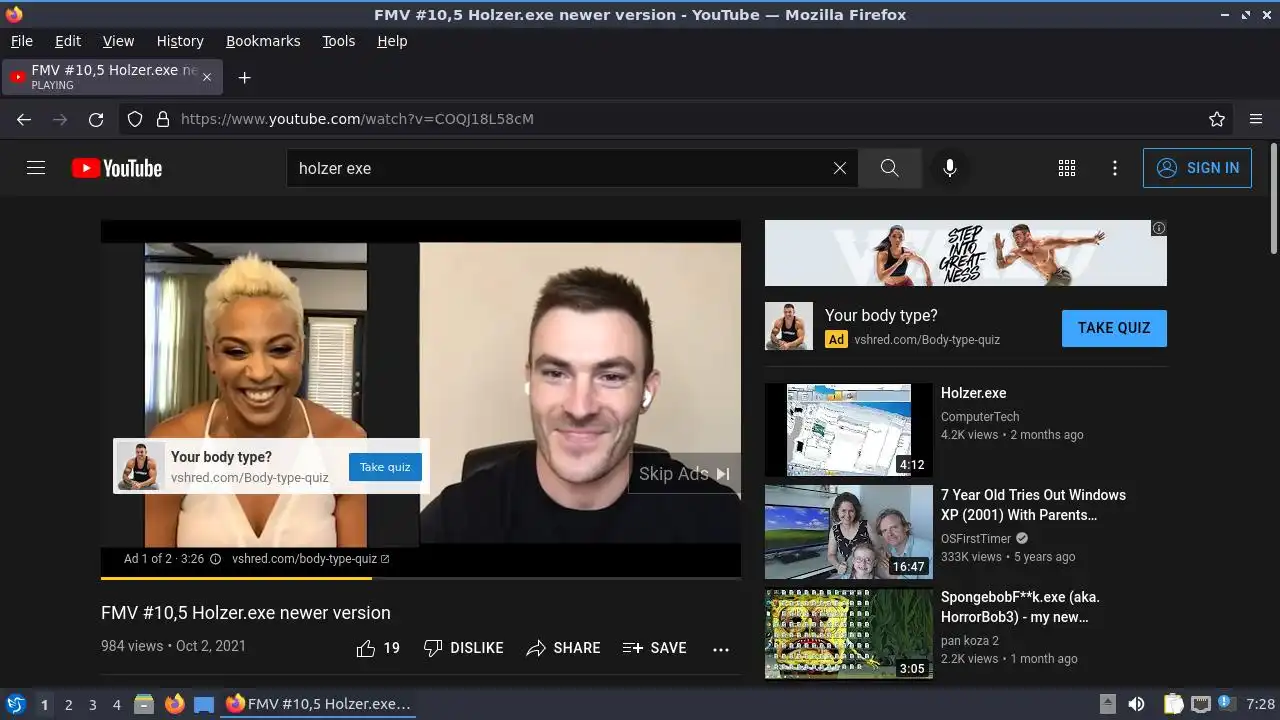
Task: Open Firefox application menu
Action: [x=1256, y=119]
